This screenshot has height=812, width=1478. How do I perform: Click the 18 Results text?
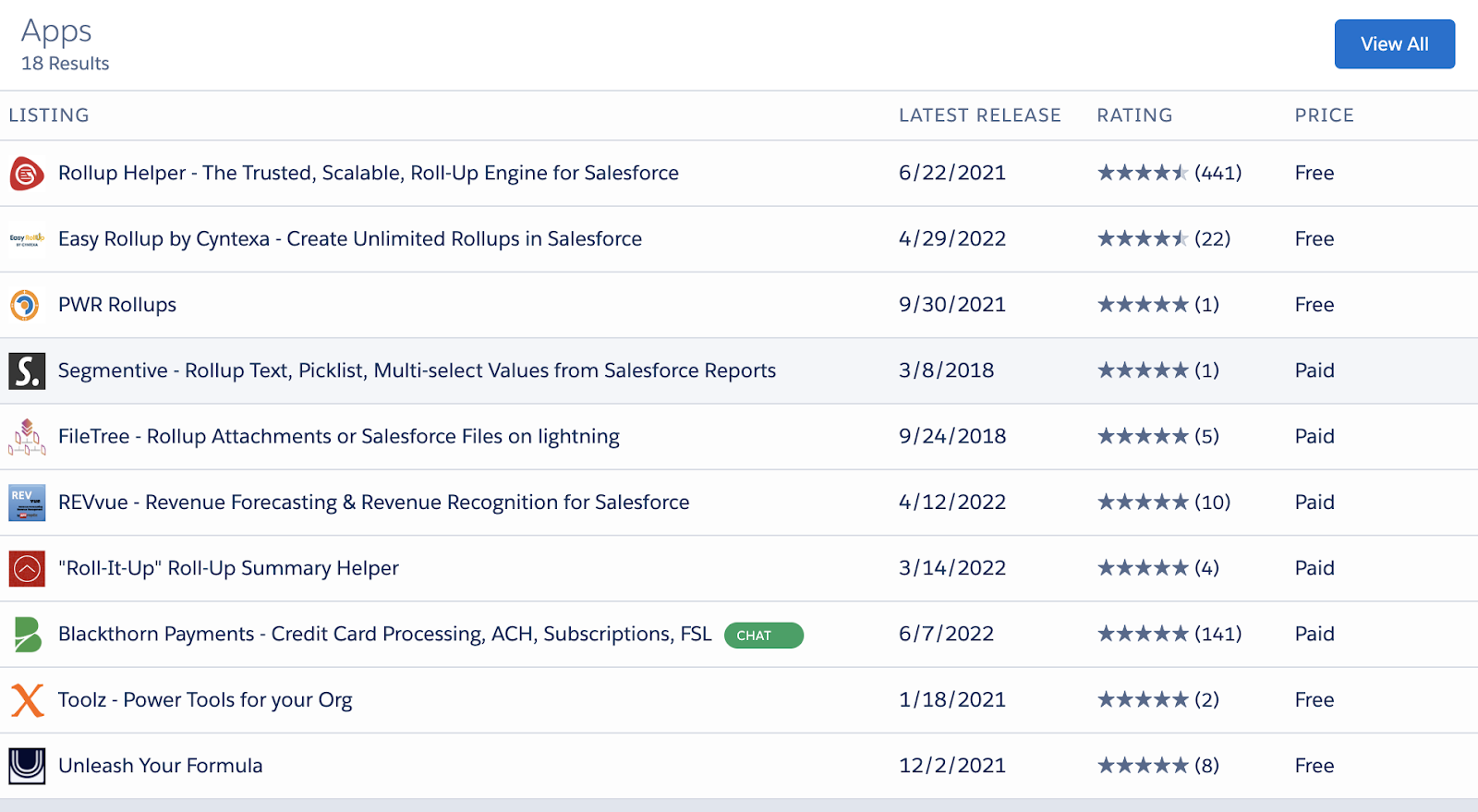pyautogui.click(x=66, y=64)
